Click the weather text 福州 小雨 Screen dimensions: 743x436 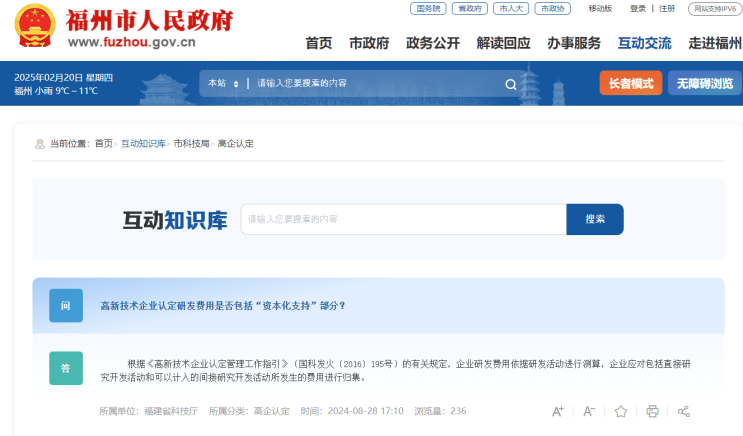click(56, 91)
